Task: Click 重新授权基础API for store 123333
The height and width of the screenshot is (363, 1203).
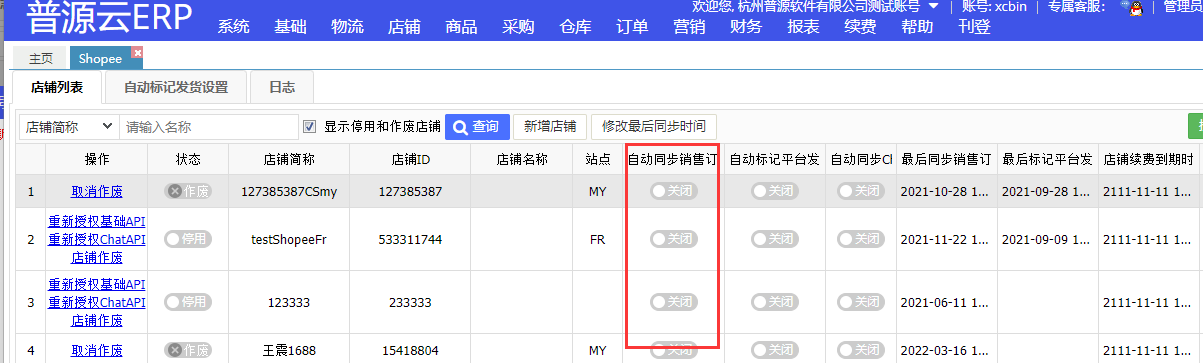Action: coord(97,285)
